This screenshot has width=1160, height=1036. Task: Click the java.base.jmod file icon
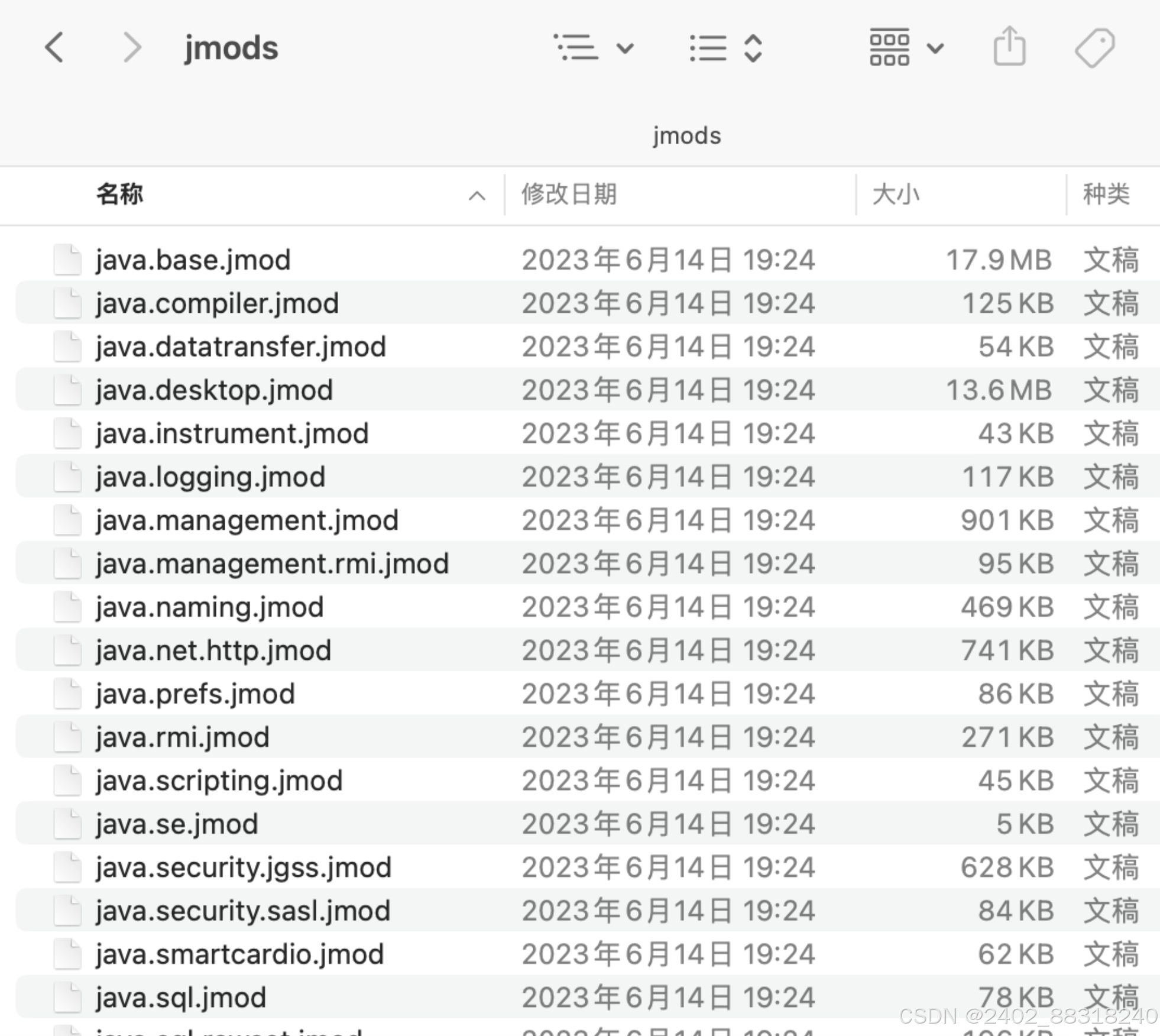(x=67, y=260)
